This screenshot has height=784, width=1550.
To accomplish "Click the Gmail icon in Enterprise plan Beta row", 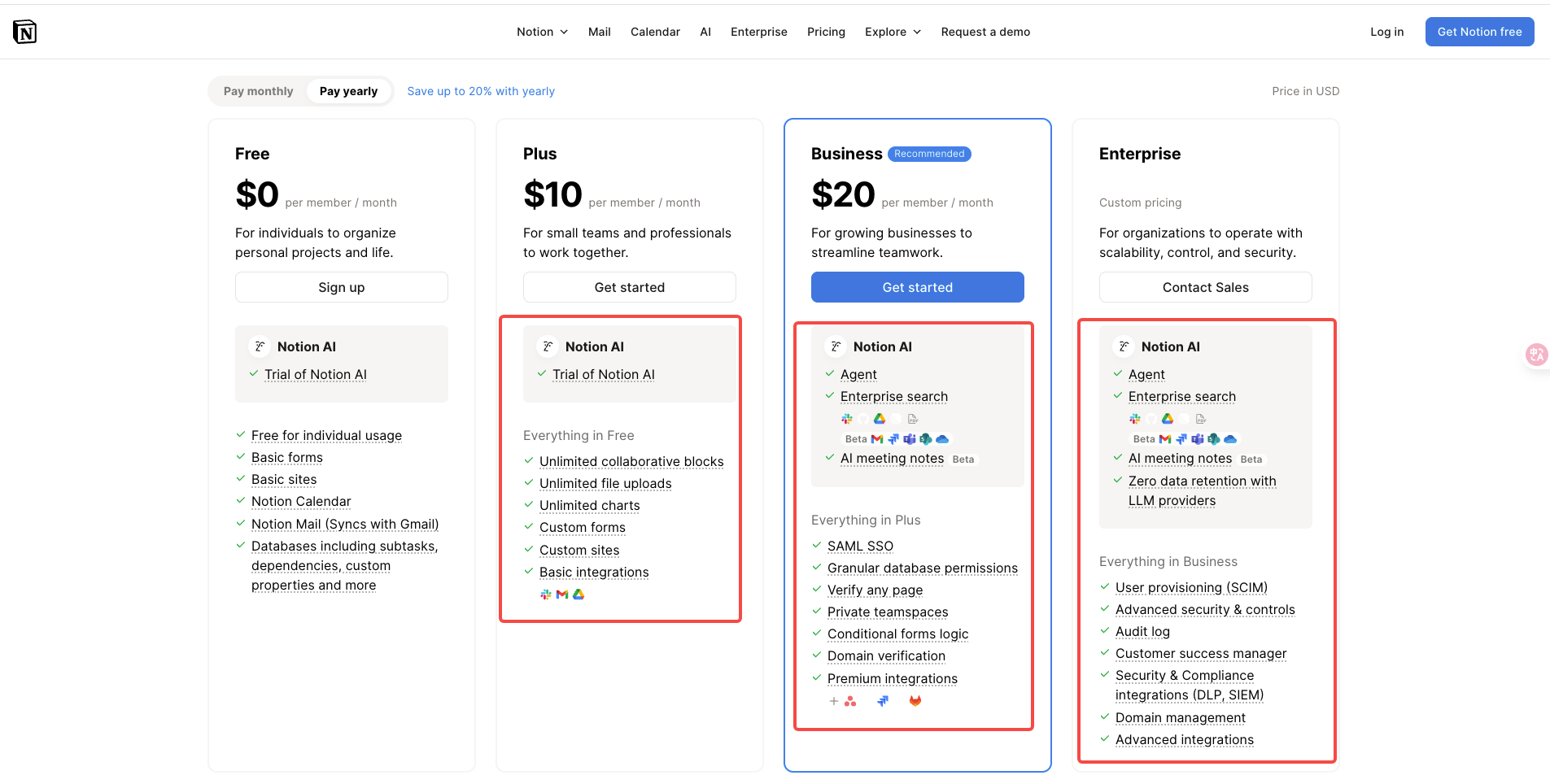I will coord(1165,439).
